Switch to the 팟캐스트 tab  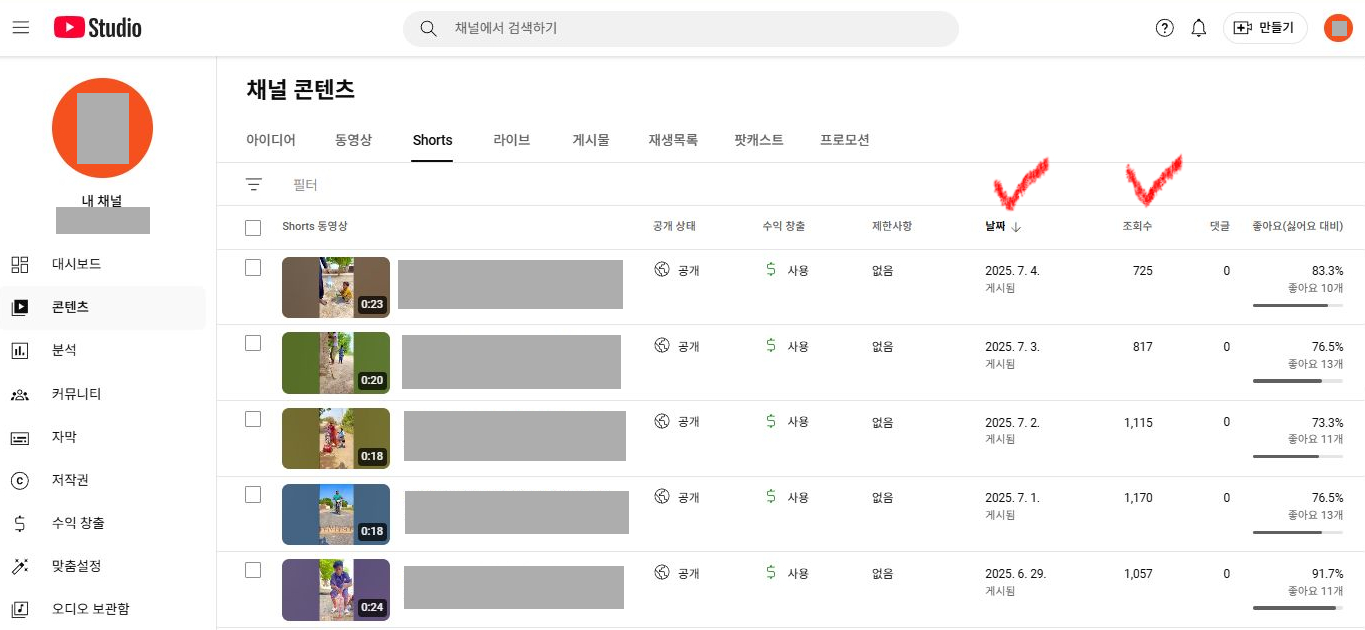click(x=758, y=140)
